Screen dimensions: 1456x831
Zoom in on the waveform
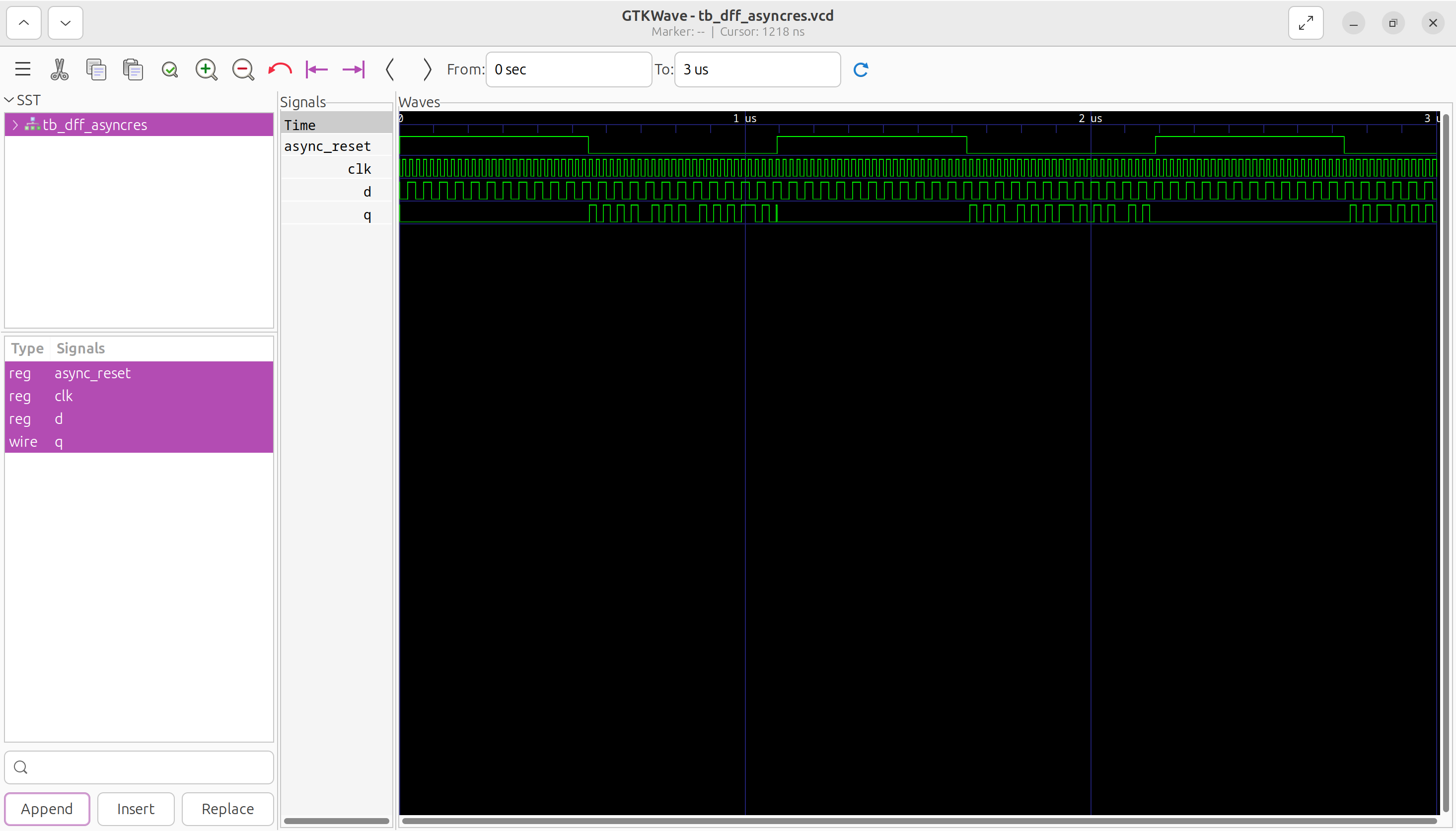click(x=206, y=69)
